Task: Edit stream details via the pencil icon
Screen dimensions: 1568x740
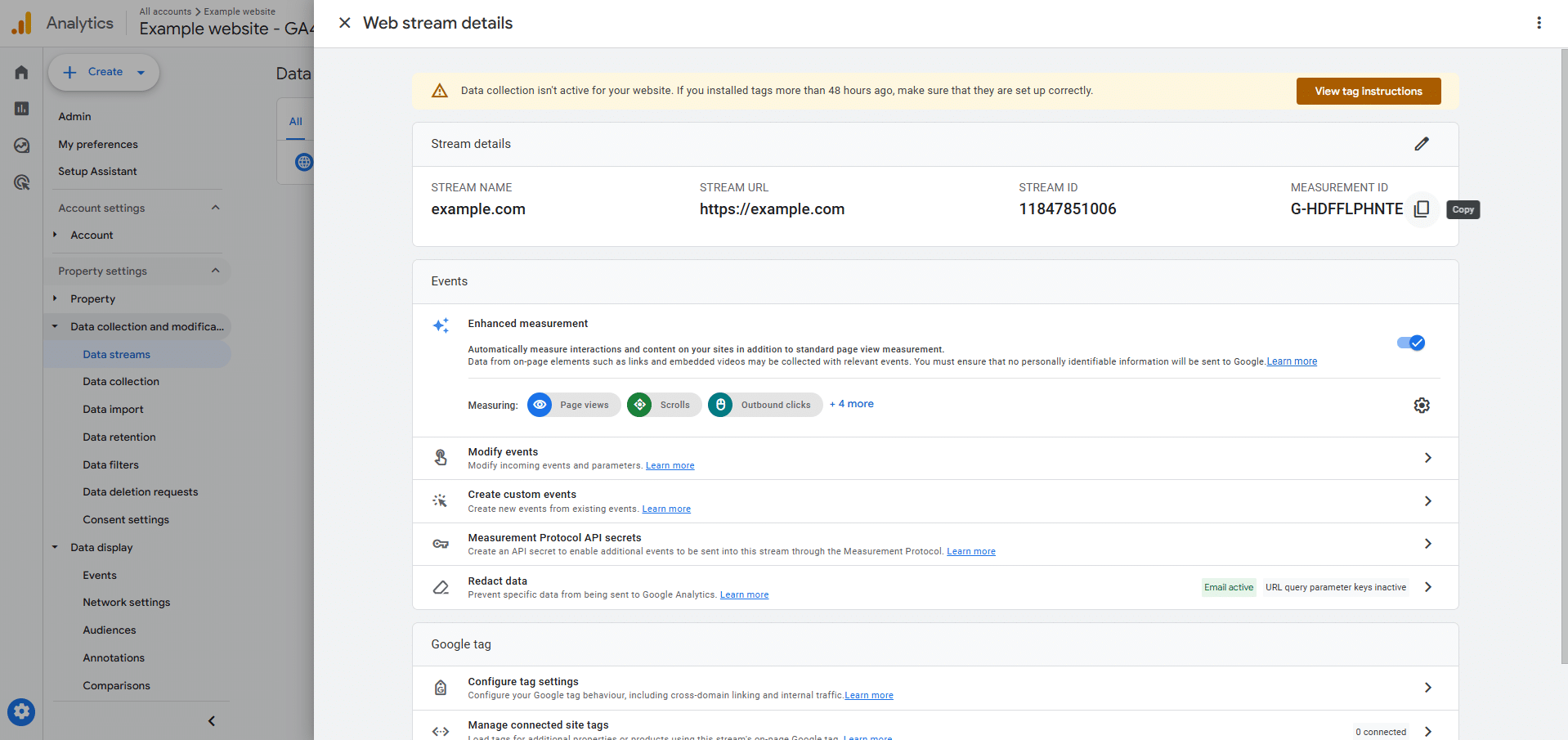Action: 1422,144
